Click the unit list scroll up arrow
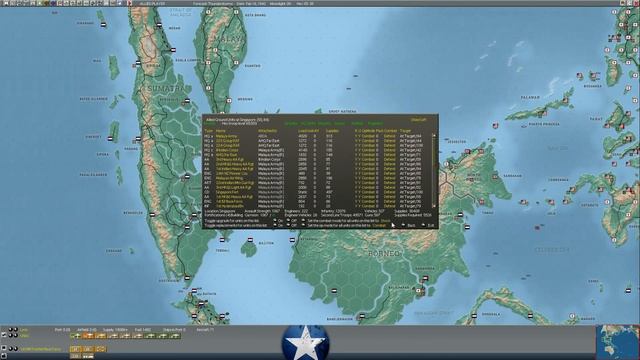Viewport: 640px width, 360px height. click(434, 136)
